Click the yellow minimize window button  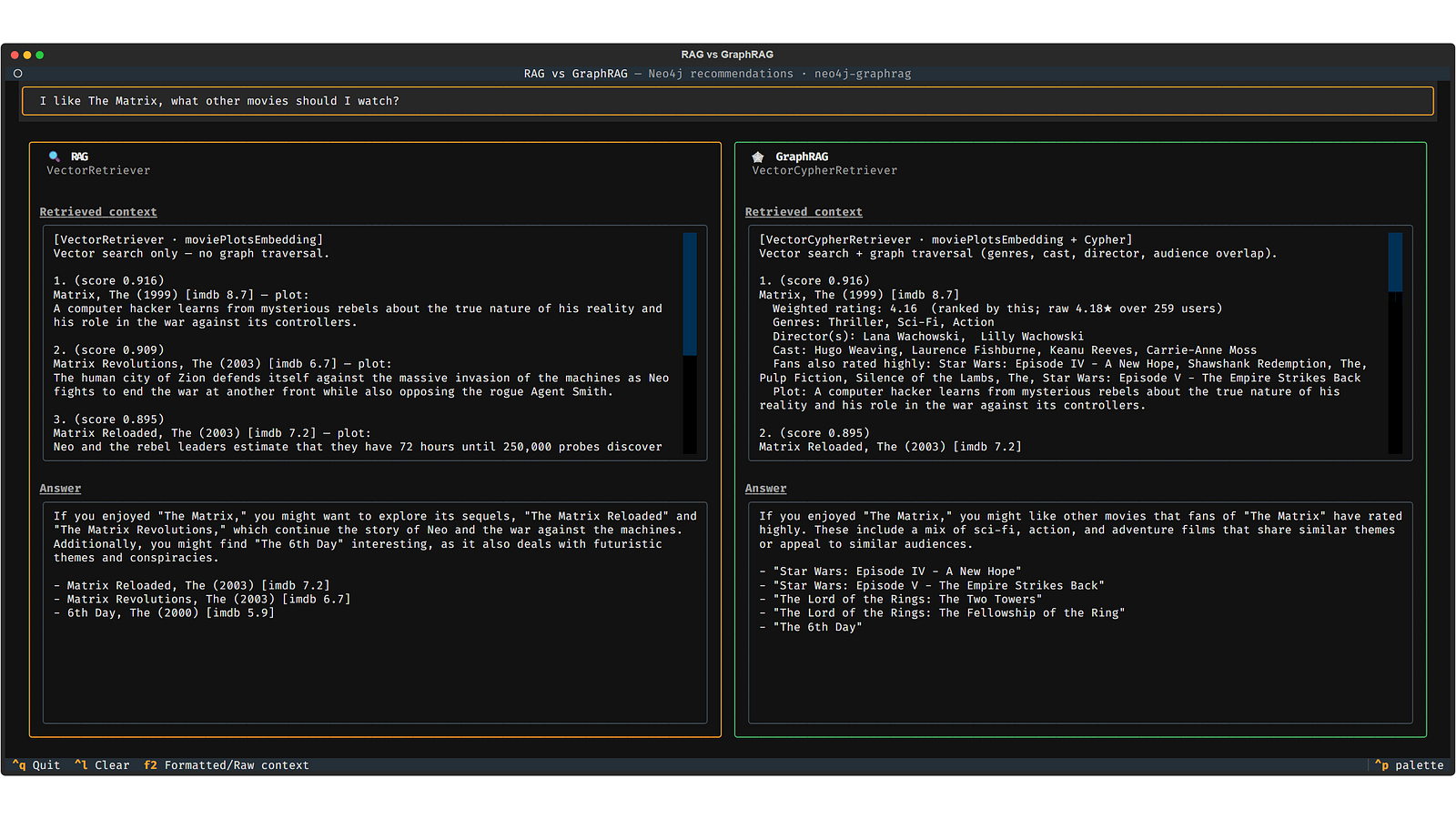click(x=27, y=56)
